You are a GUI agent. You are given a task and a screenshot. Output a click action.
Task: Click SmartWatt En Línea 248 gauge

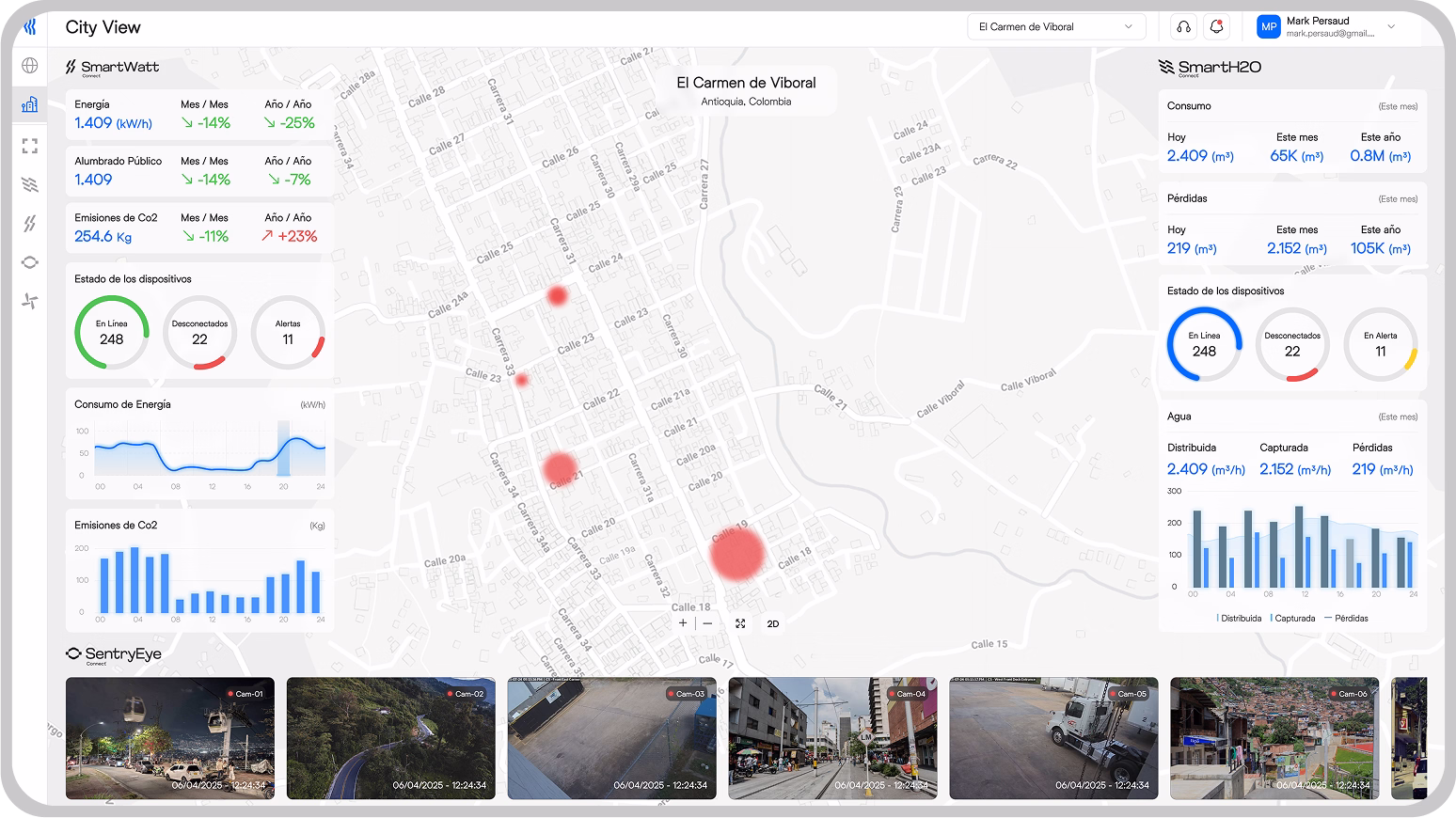(112, 333)
